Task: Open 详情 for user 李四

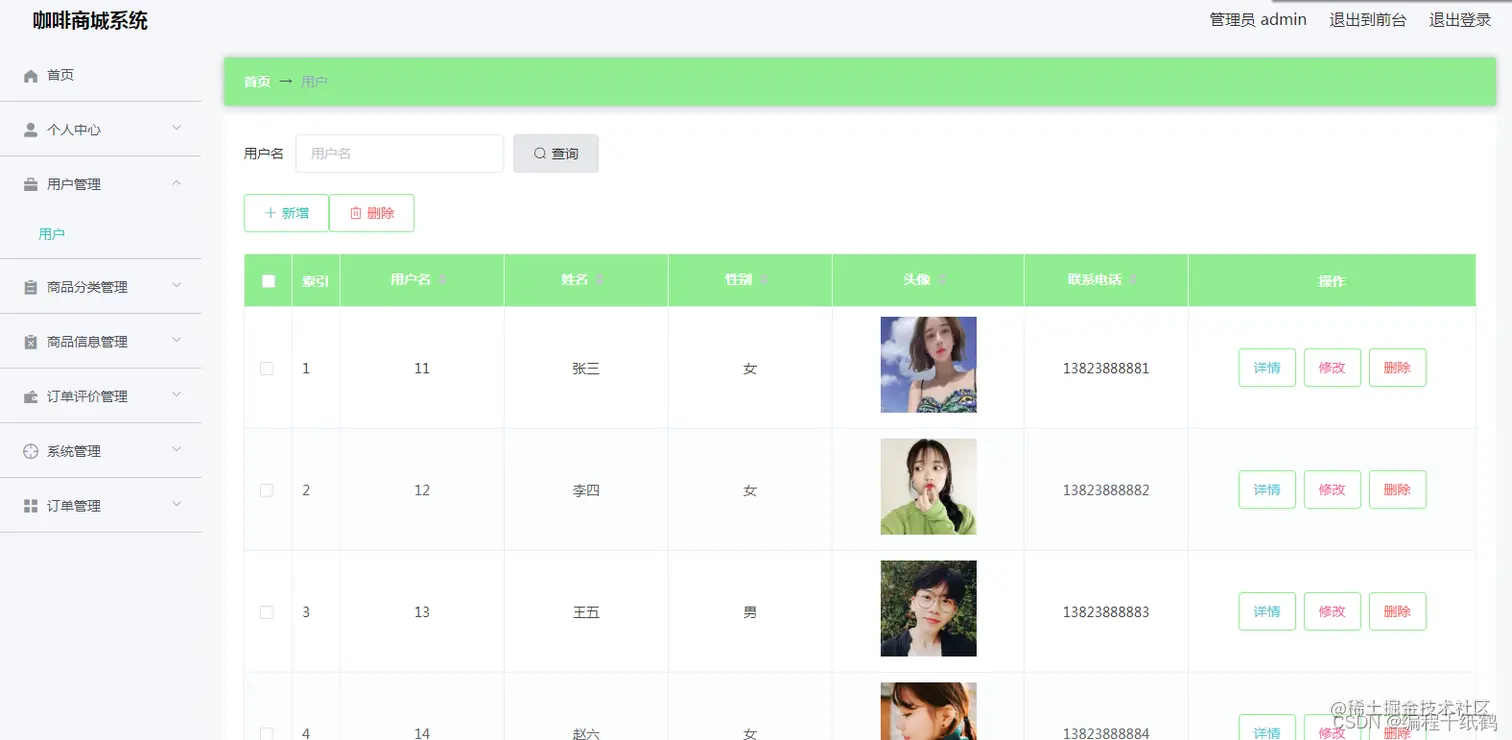Action: point(1267,490)
